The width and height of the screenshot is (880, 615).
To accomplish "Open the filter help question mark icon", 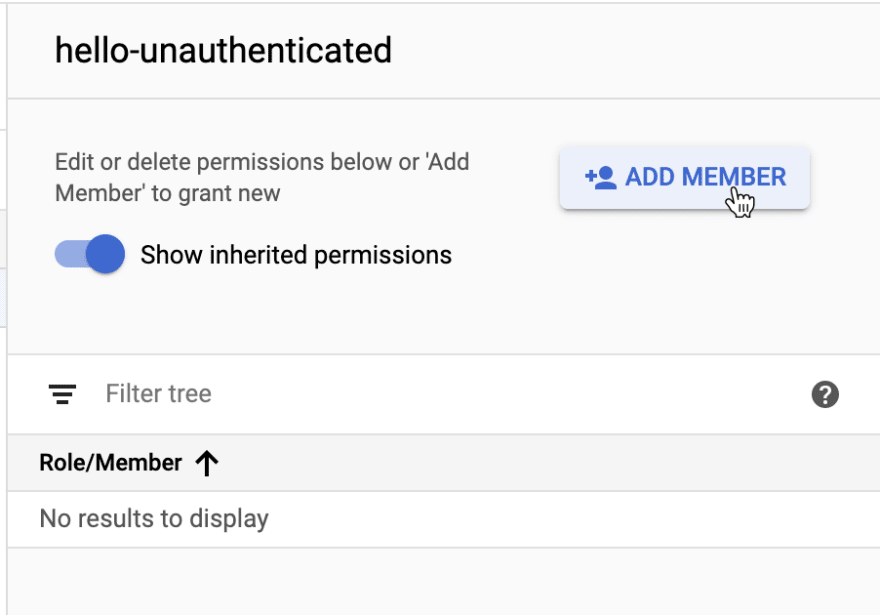I will (x=825, y=394).
